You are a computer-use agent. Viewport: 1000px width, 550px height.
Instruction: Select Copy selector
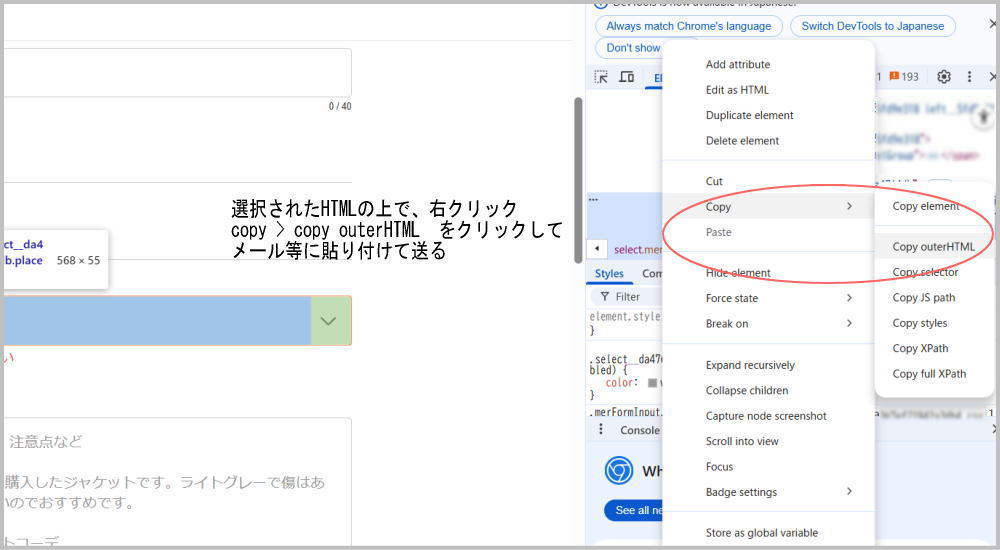pyautogui.click(x=925, y=272)
